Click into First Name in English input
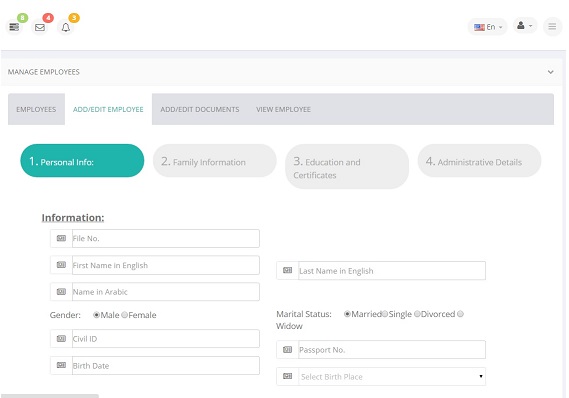 point(166,265)
